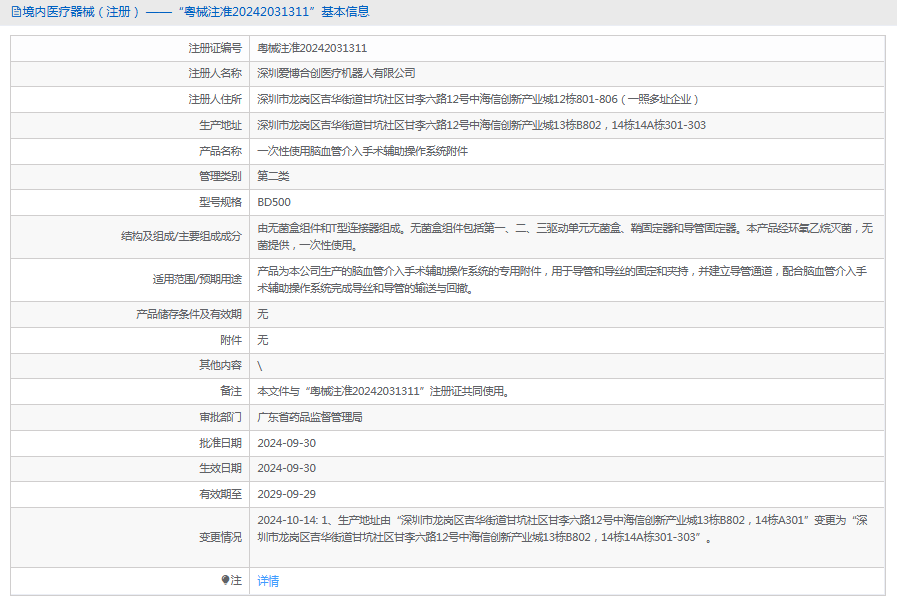Click the 结构及组成/主要组成成分 label
Viewport: 897px width, 604px height.
(x=181, y=236)
